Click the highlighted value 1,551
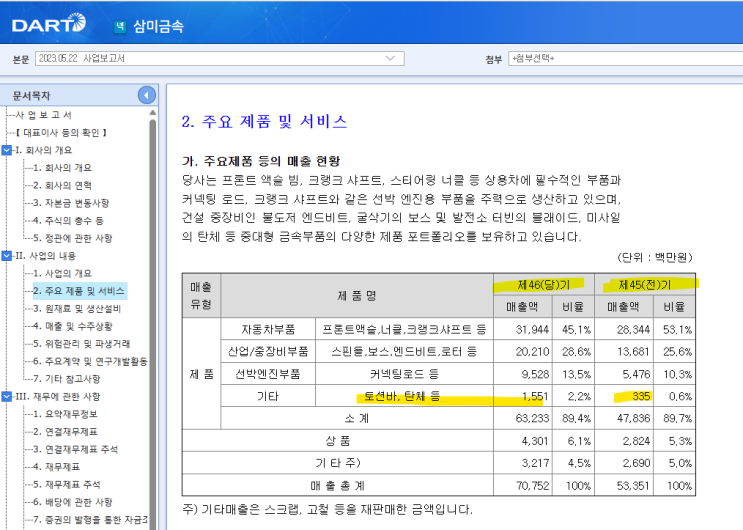743x530 pixels. point(535,396)
